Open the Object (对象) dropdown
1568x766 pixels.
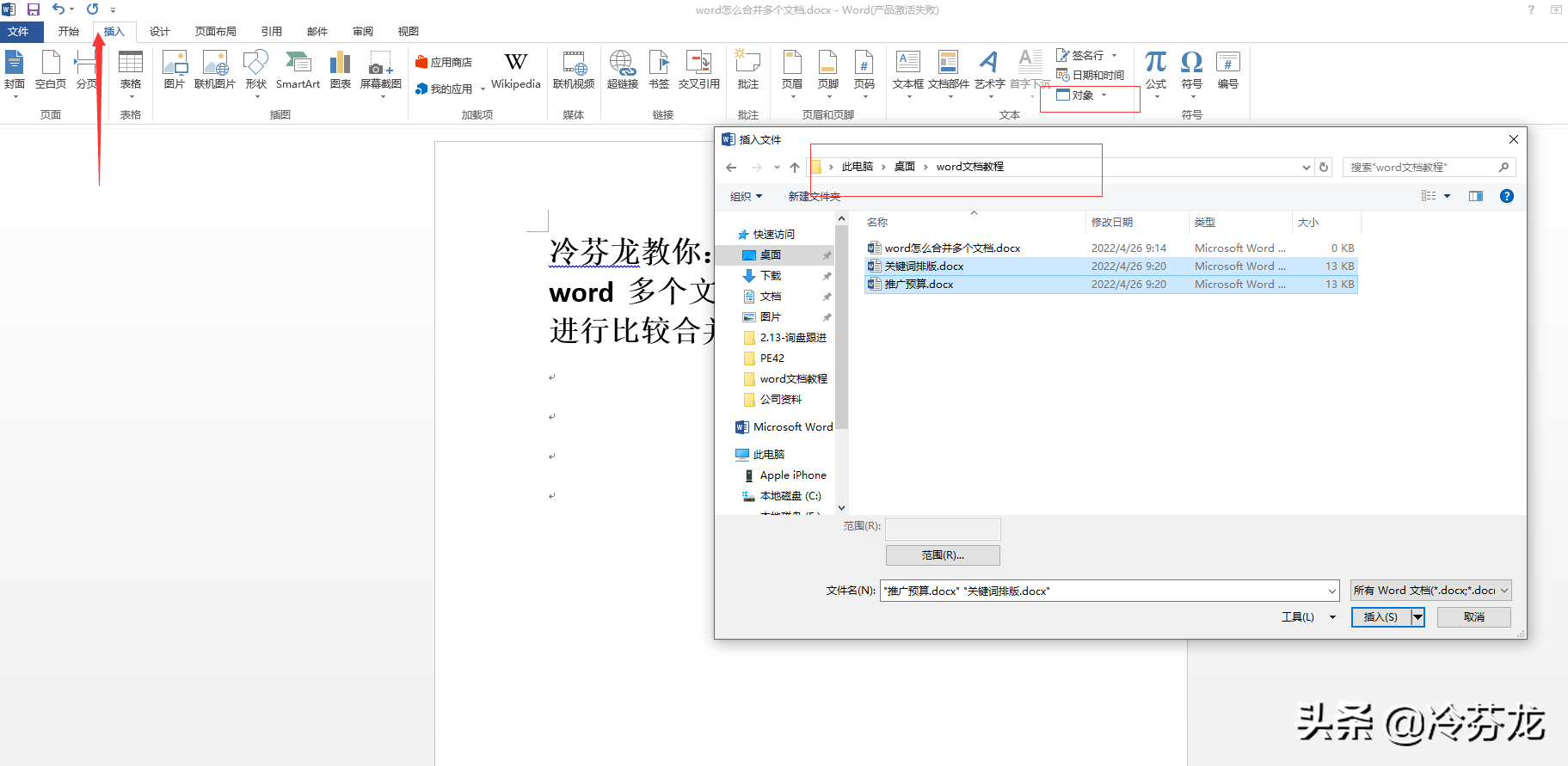(x=1104, y=95)
